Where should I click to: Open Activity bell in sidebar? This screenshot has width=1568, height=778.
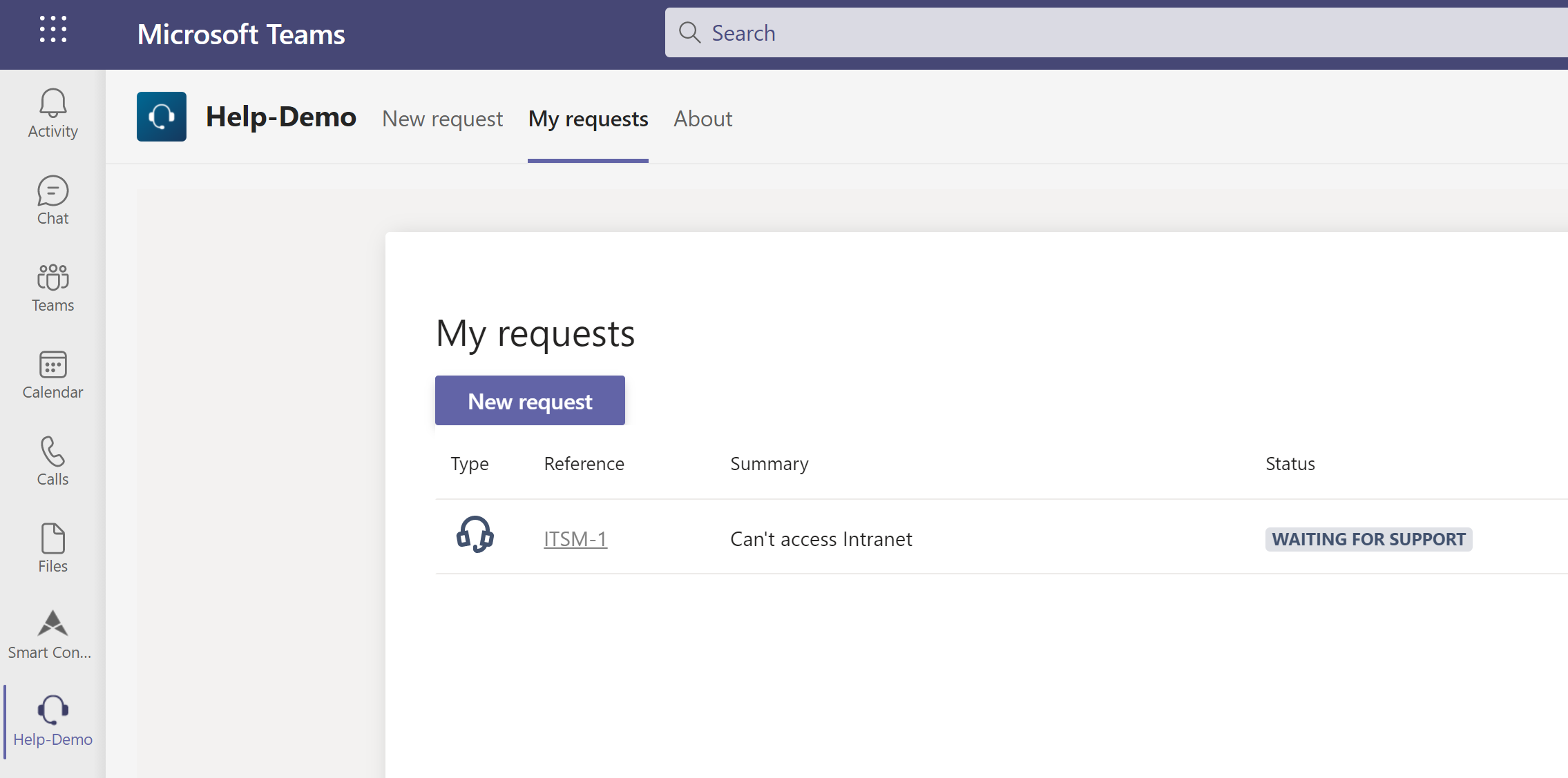(x=52, y=114)
